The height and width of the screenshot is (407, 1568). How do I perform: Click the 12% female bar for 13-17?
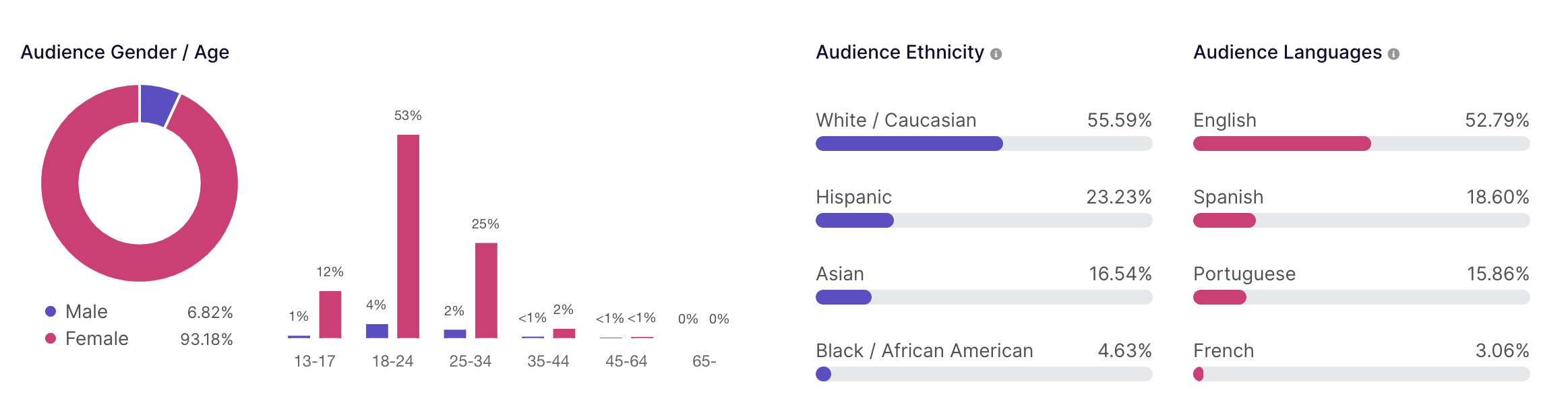pos(330,314)
